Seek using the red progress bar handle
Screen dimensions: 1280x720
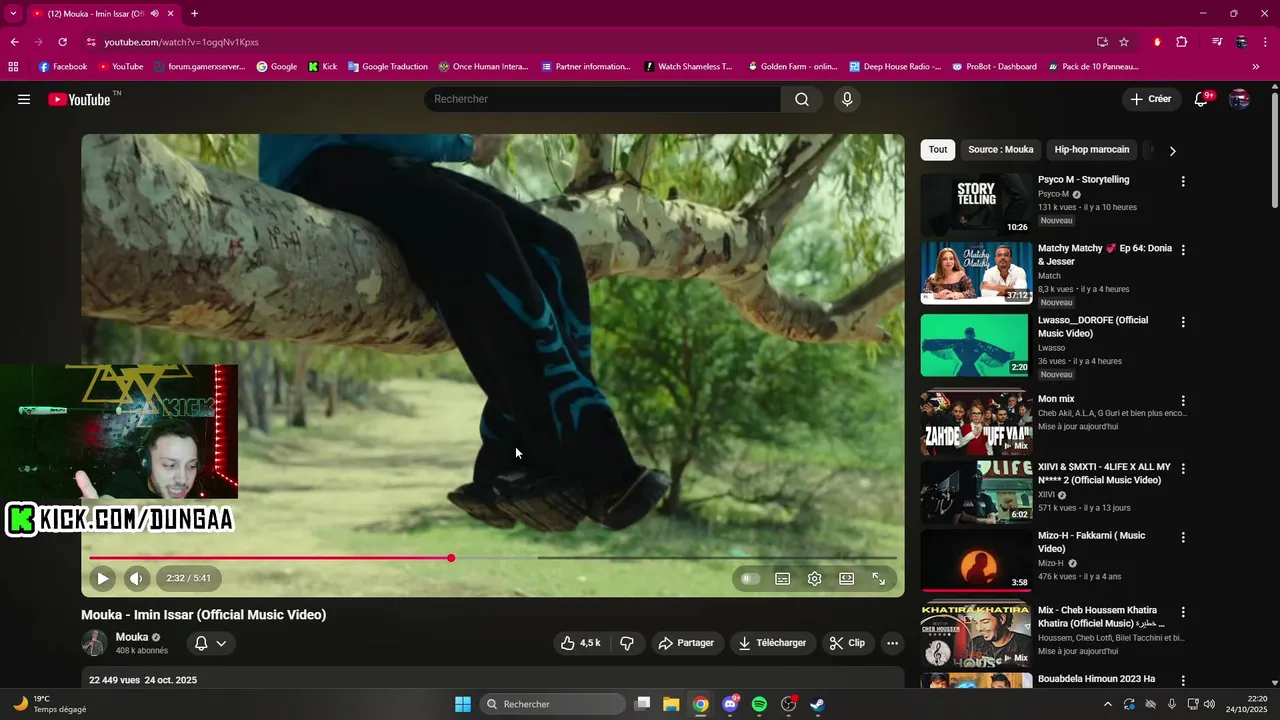click(x=451, y=558)
